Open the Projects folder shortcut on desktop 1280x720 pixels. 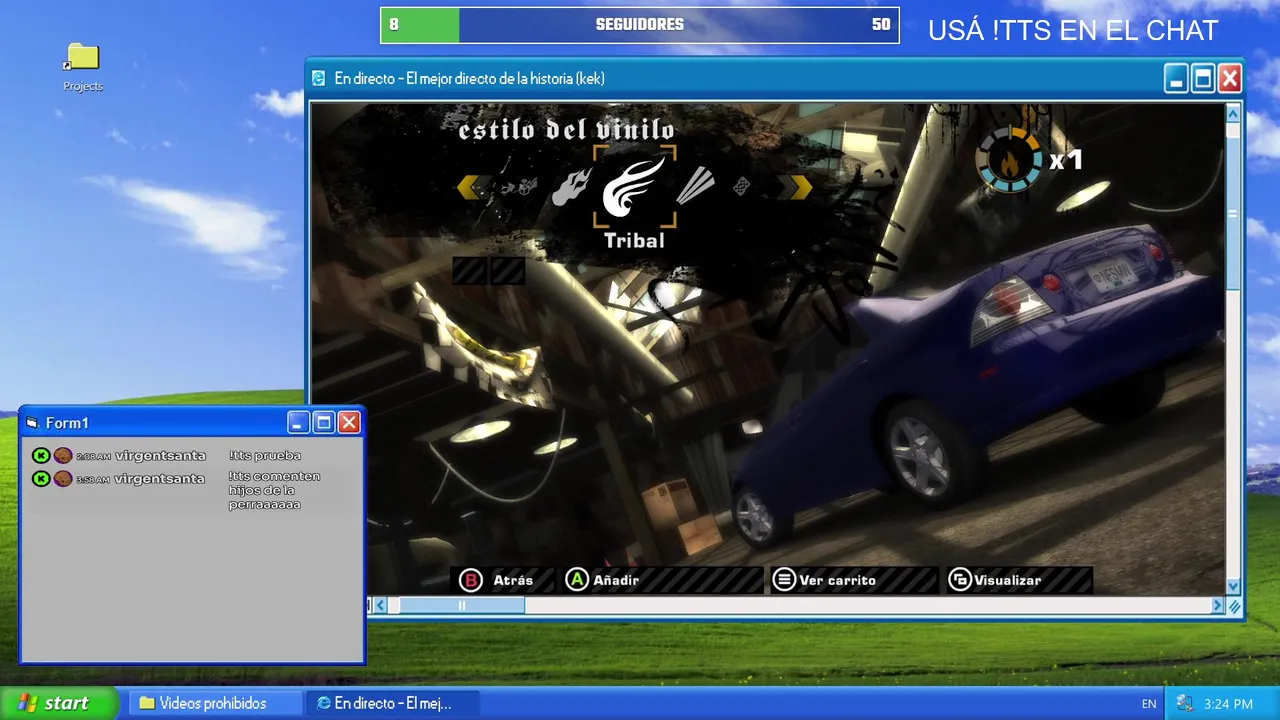pos(83,68)
